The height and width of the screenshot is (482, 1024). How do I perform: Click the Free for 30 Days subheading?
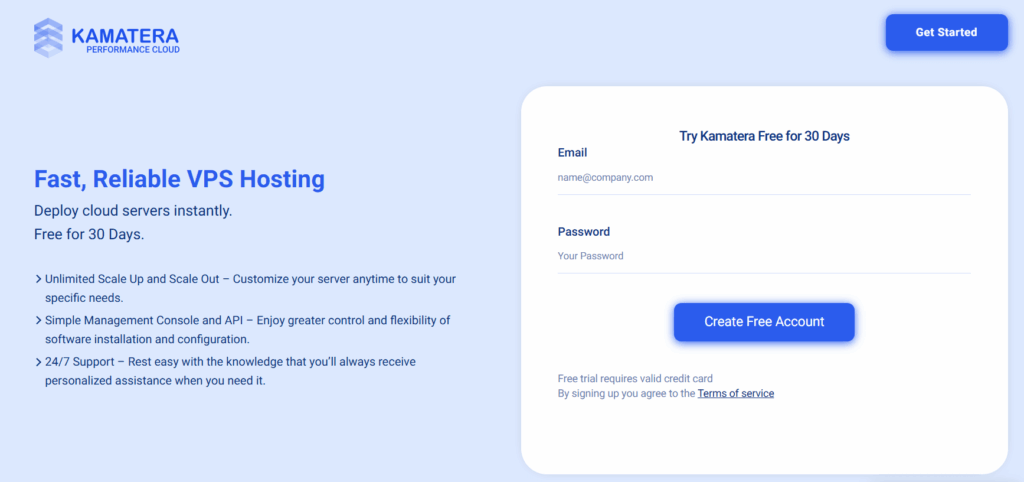(x=89, y=235)
